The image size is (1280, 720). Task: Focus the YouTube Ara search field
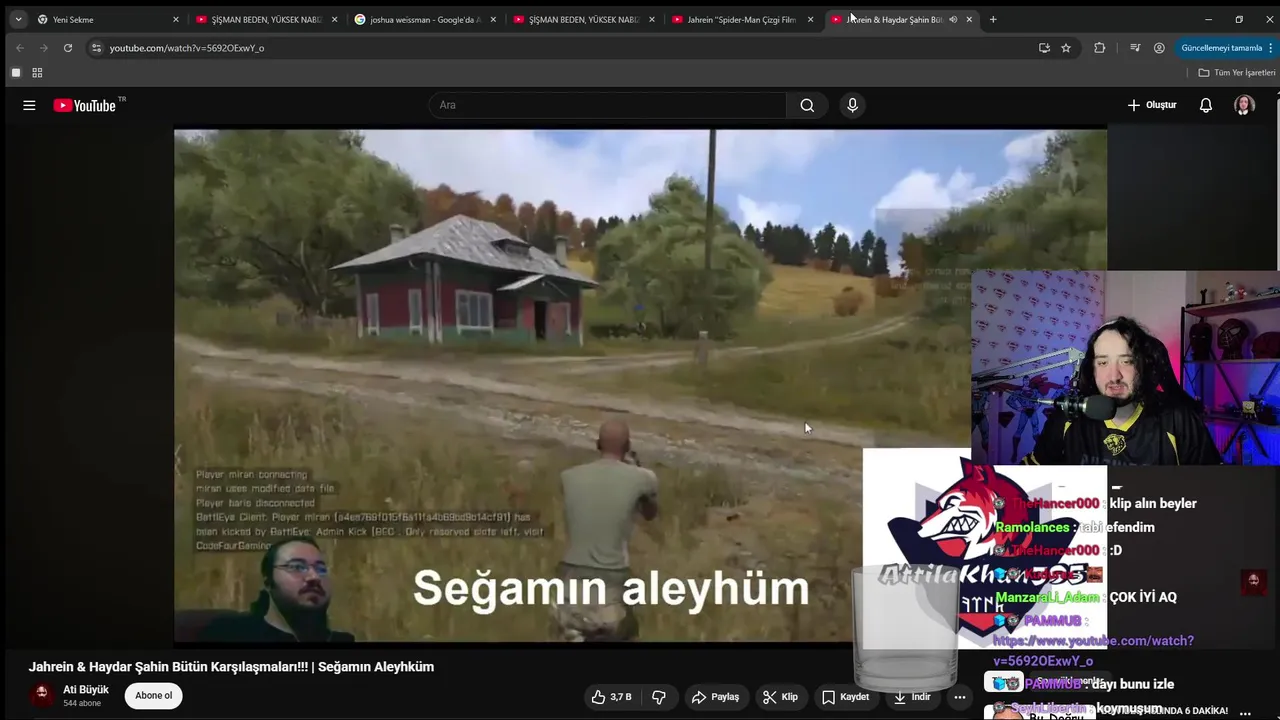pos(607,105)
